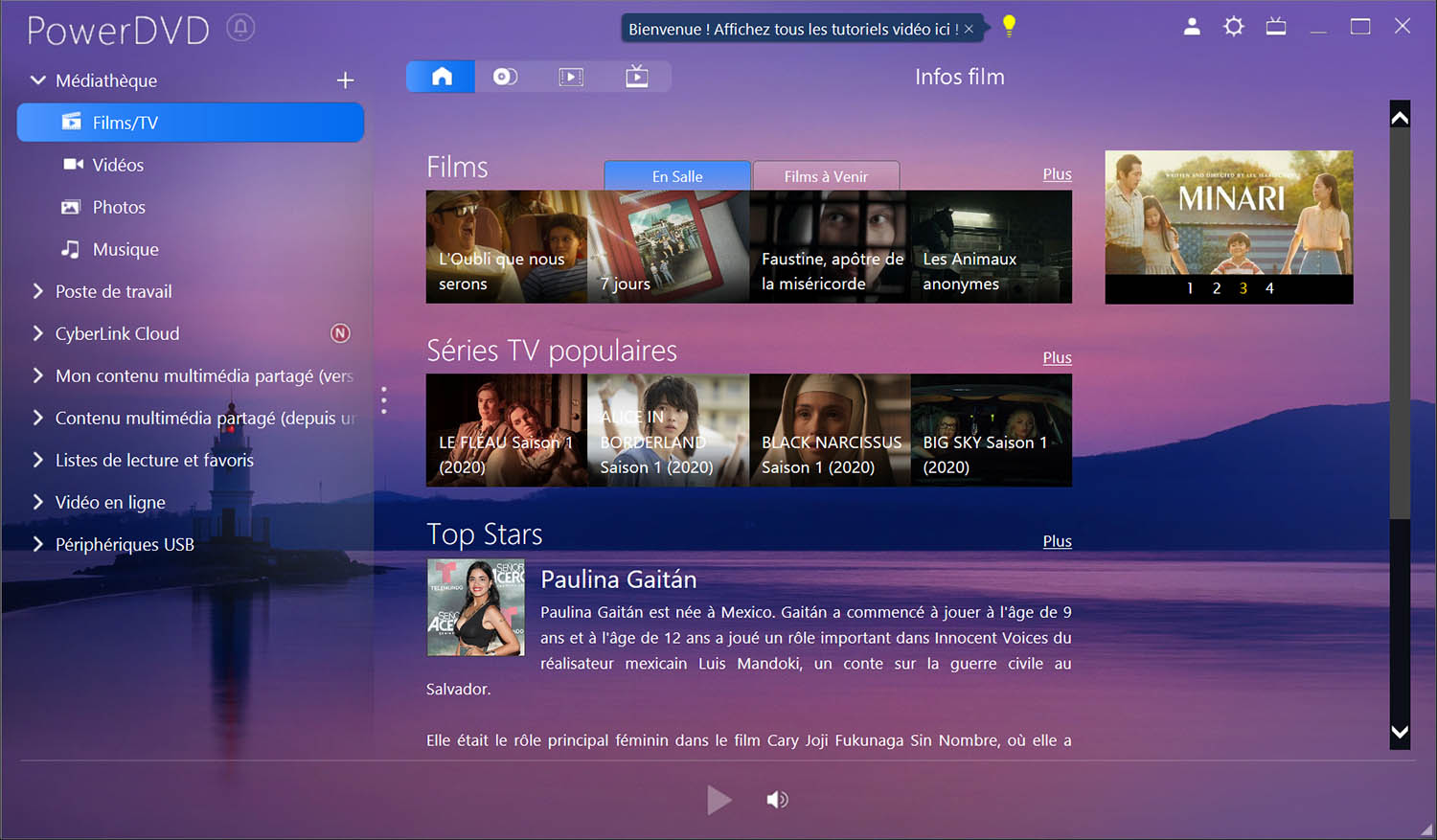Open settings gear icon
This screenshot has height=840, width=1437.
coord(1234,27)
